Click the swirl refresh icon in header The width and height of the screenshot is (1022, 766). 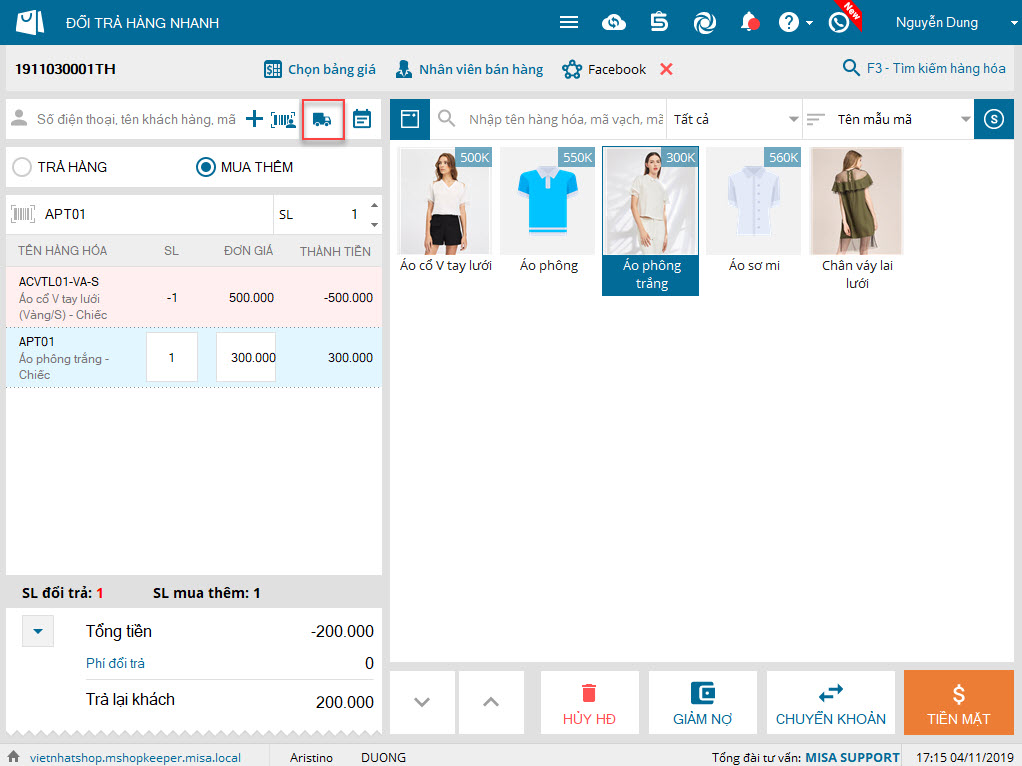coord(705,23)
